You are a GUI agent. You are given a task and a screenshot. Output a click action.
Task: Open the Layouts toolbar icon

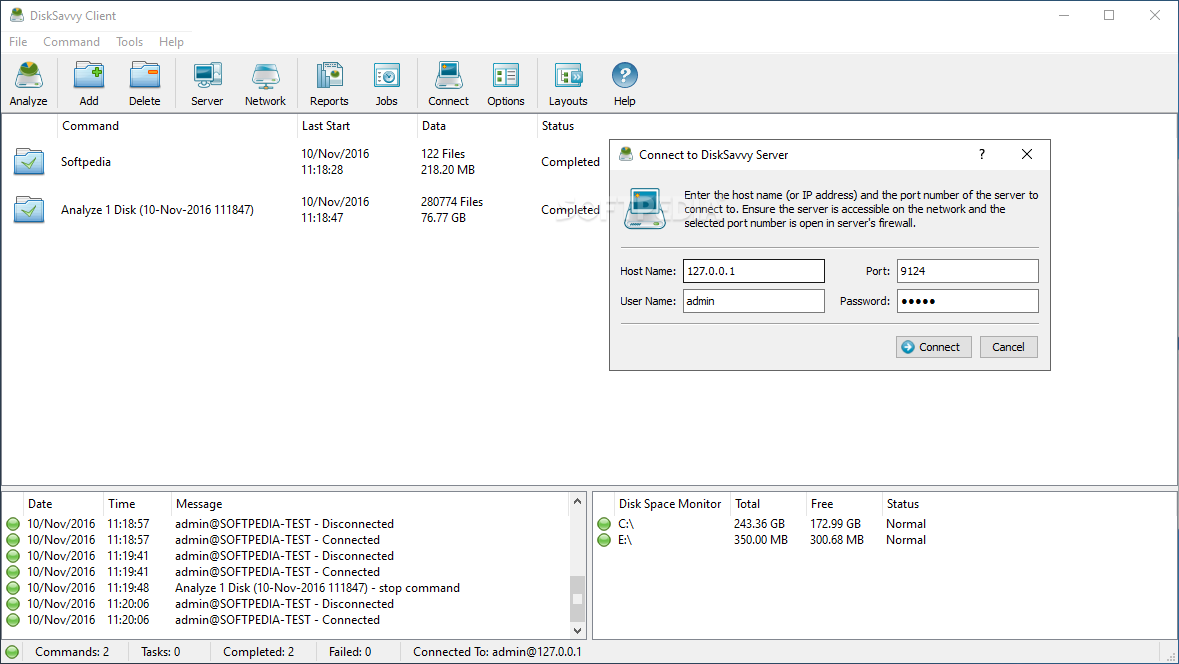[568, 83]
